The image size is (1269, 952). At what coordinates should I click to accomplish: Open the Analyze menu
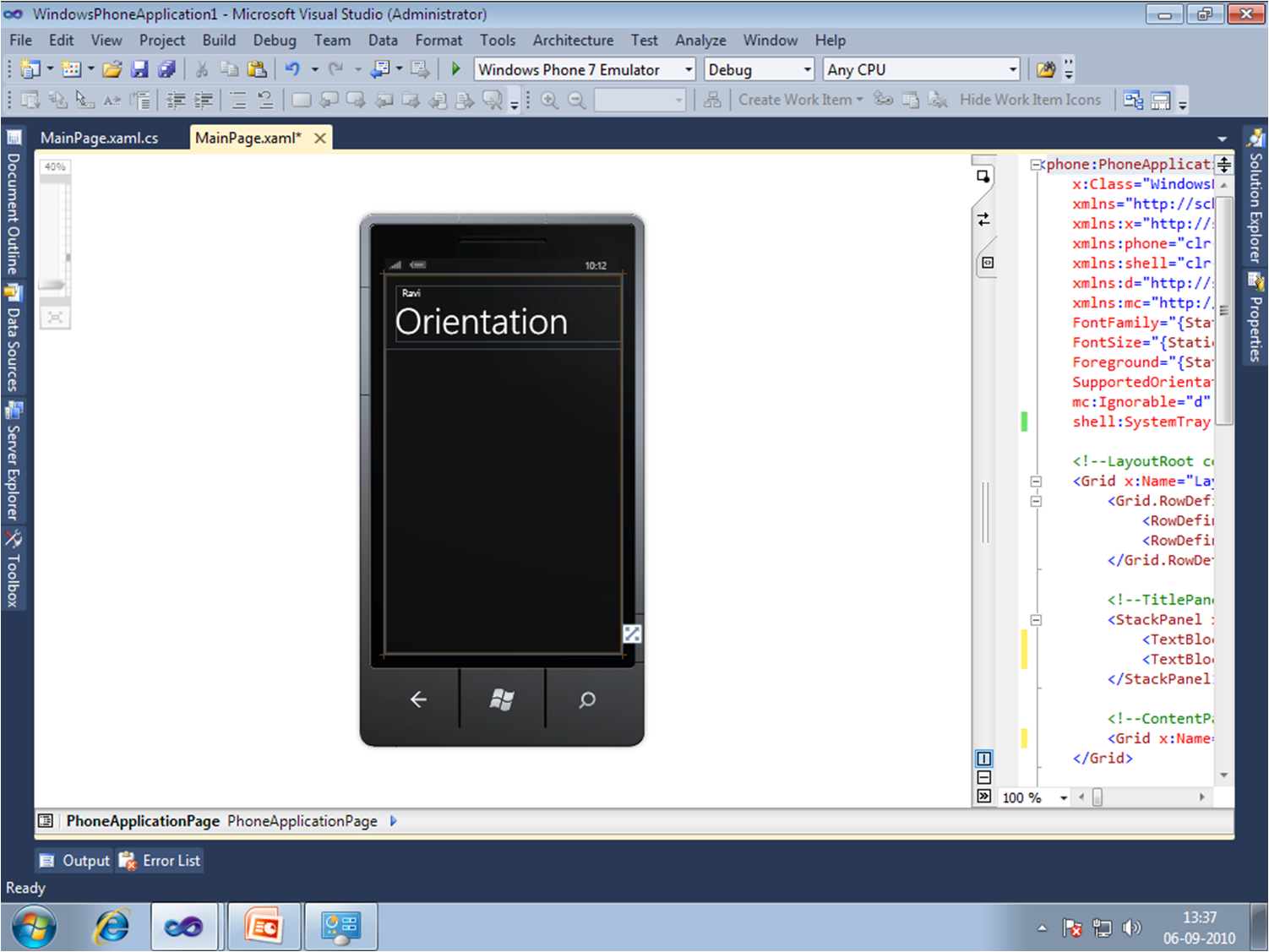click(700, 40)
